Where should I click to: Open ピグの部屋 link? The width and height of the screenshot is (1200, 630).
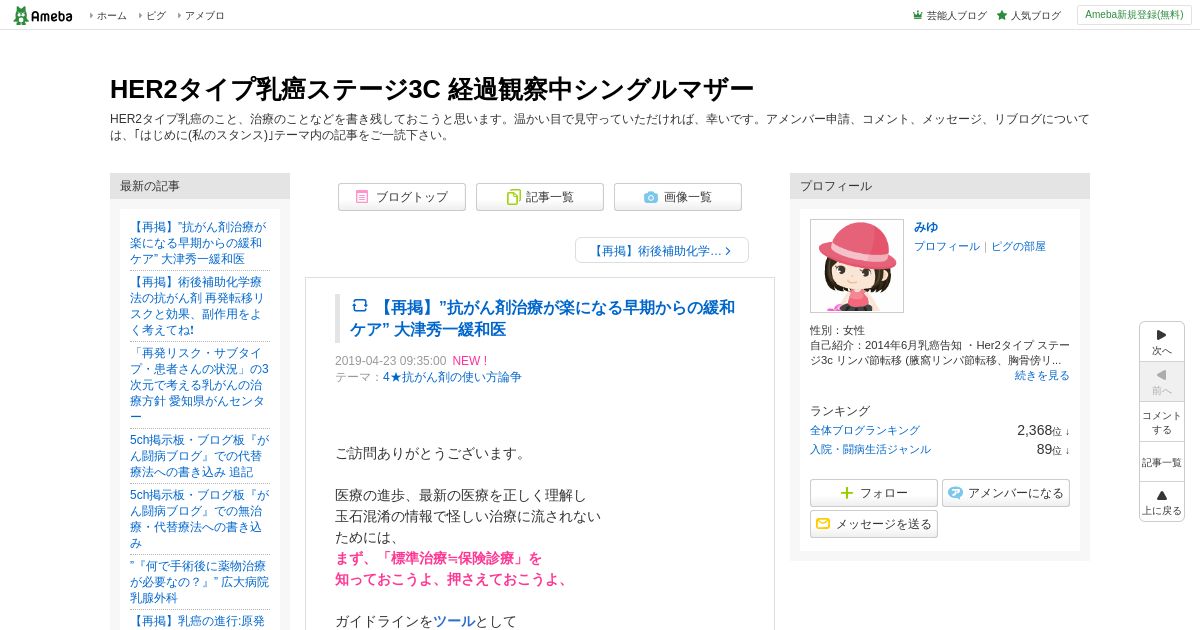[x=1018, y=246]
